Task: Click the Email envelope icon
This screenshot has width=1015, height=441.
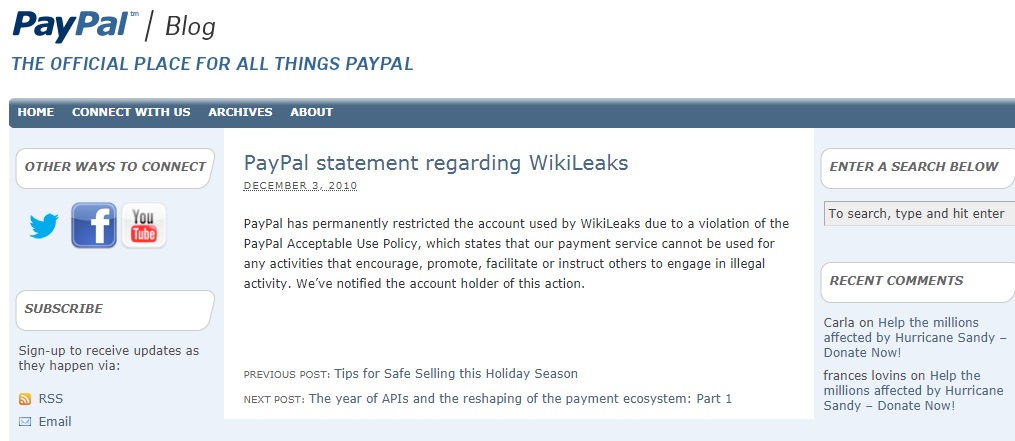Action: pyautogui.click(x=25, y=422)
